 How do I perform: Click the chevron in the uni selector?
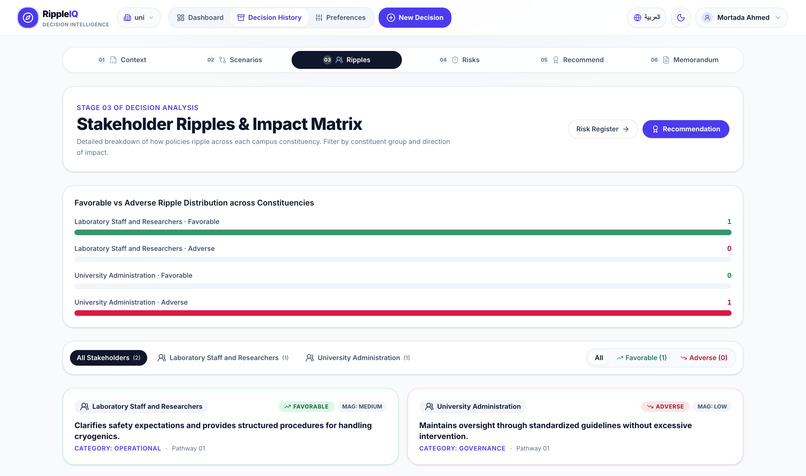151,17
